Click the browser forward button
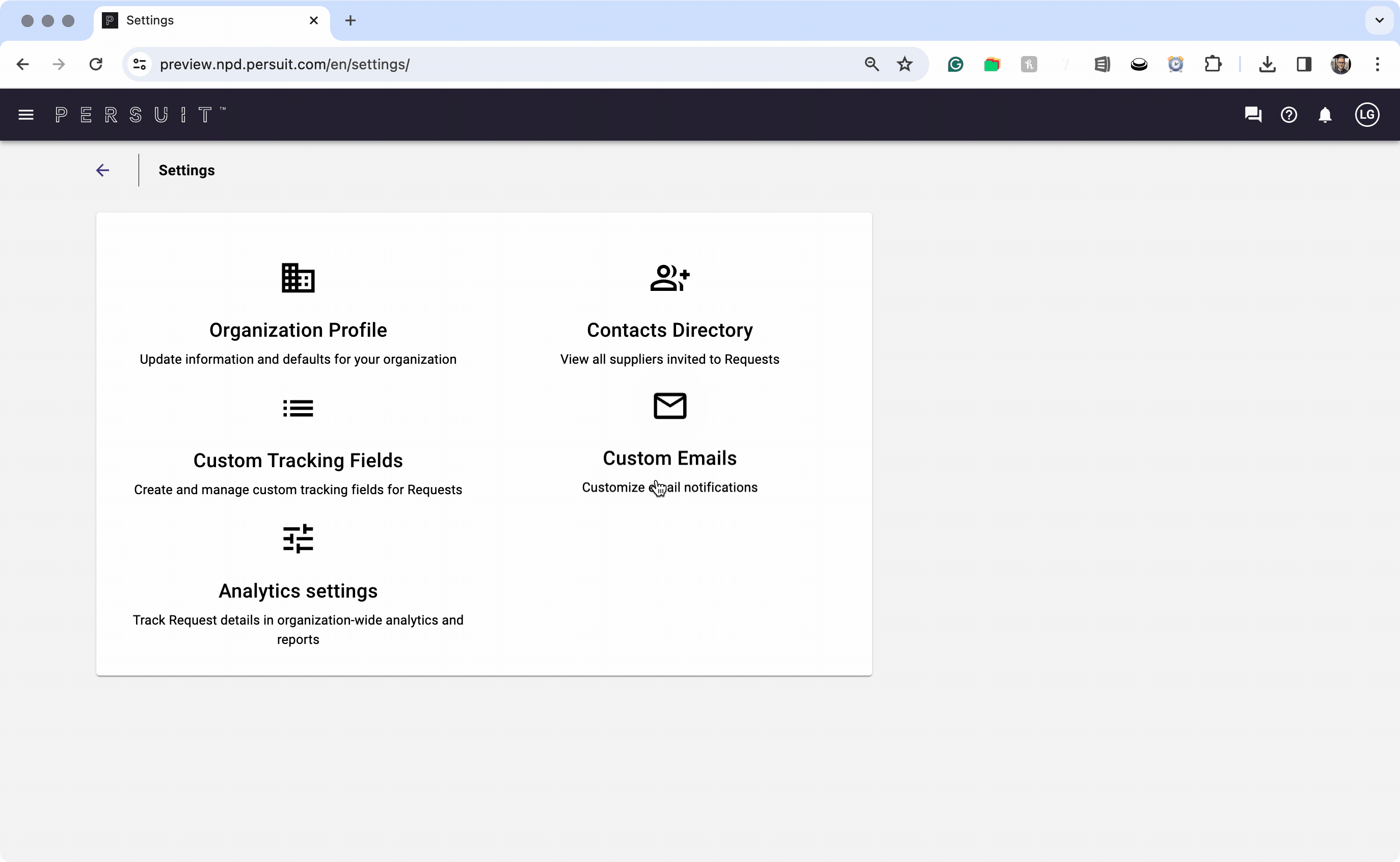1400x862 pixels. (59, 64)
